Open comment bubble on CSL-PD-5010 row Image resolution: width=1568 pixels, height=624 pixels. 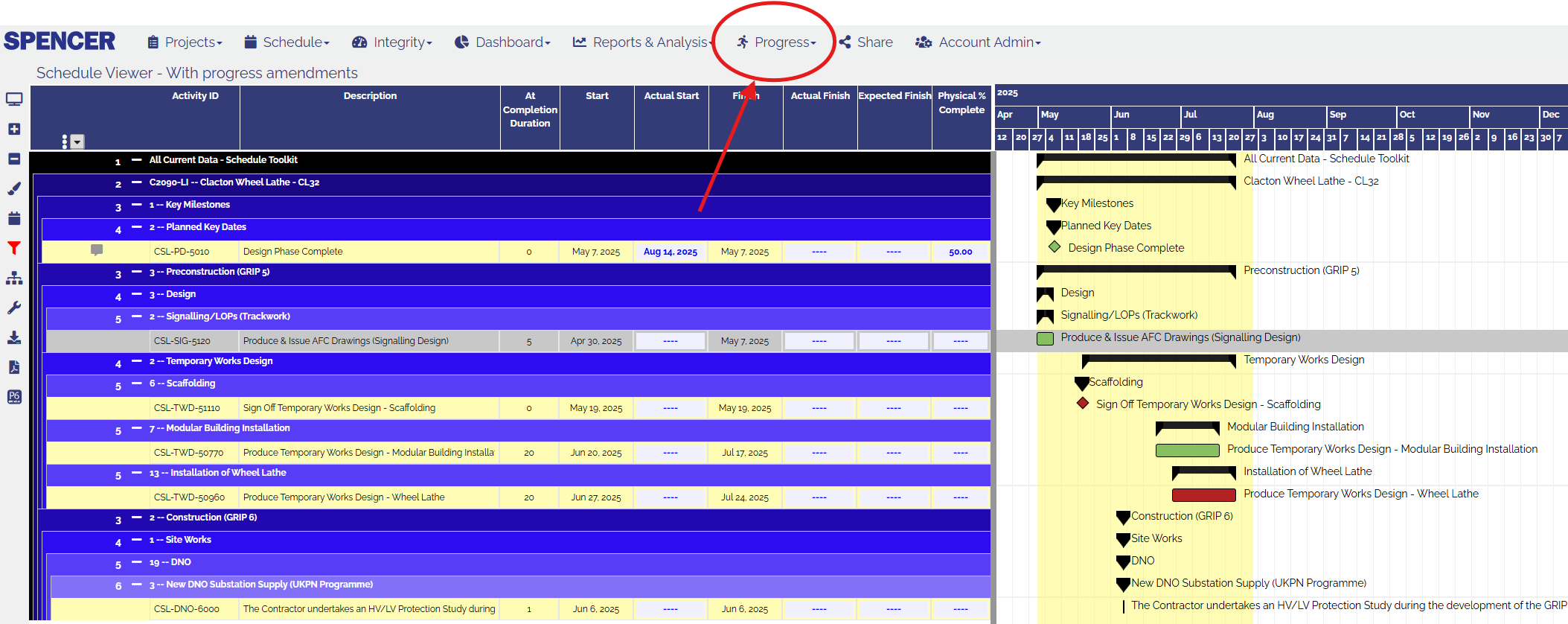(x=97, y=250)
